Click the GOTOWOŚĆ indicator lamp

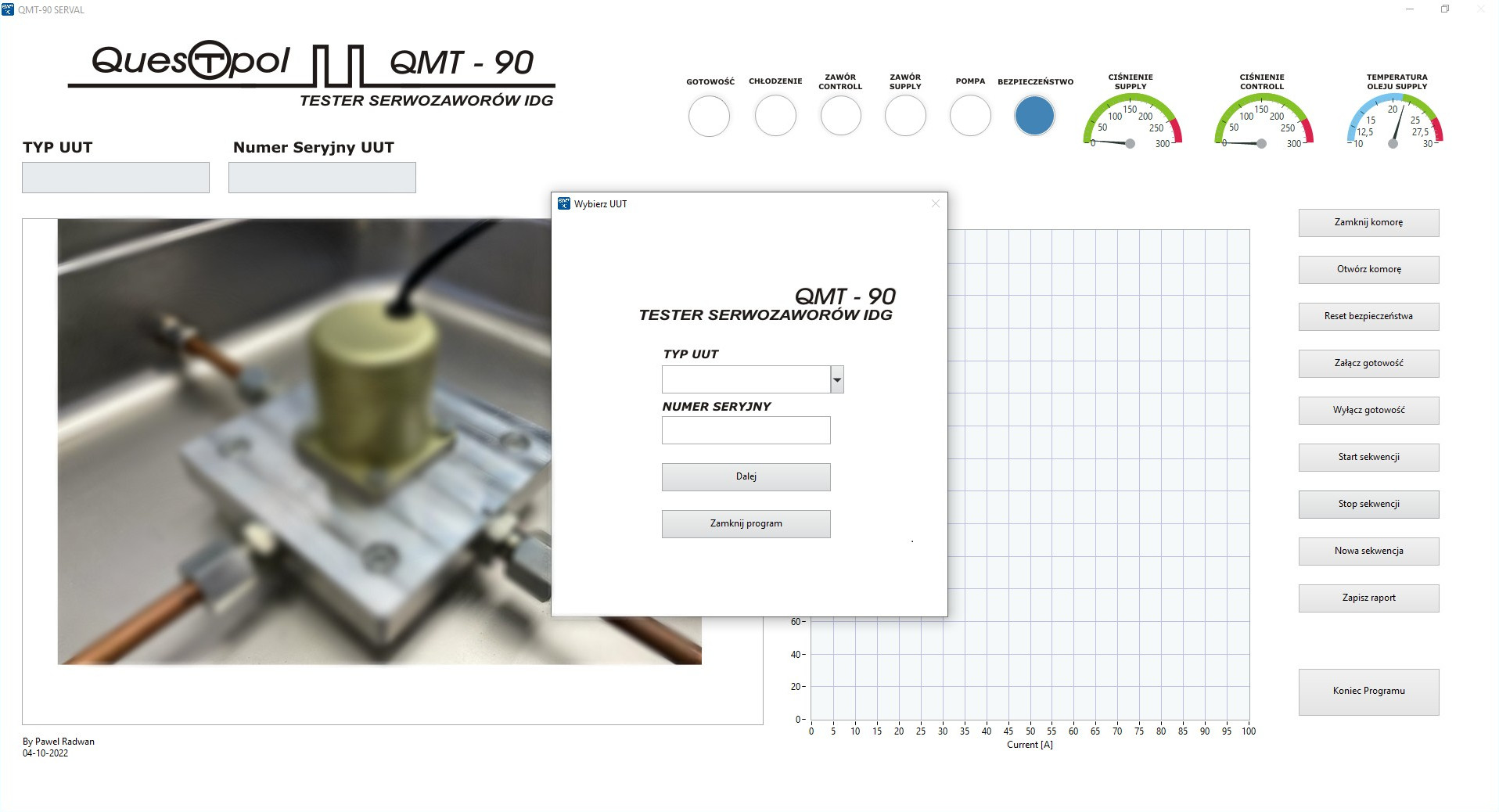coord(709,116)
